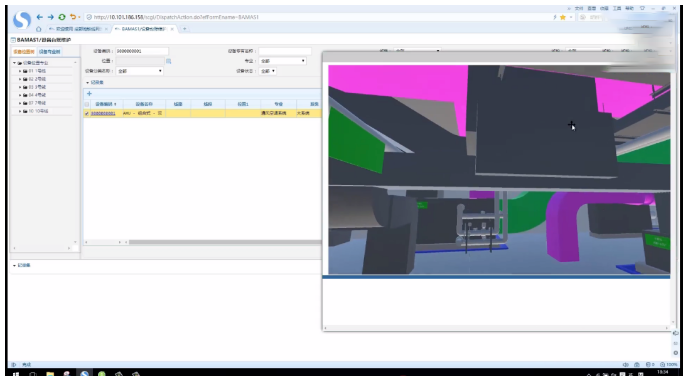Image resolution: width=689 pixels, height=380 pixels.
Task: Switch to the first browser tab
Action: [x=78, y=29]
